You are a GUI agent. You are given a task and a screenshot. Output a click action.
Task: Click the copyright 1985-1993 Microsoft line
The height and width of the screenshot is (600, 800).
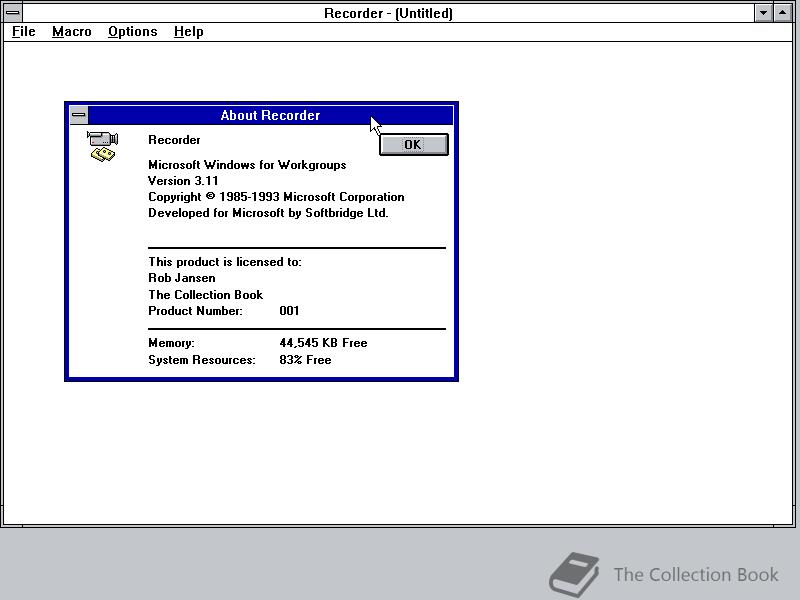[x=276, y=197]
